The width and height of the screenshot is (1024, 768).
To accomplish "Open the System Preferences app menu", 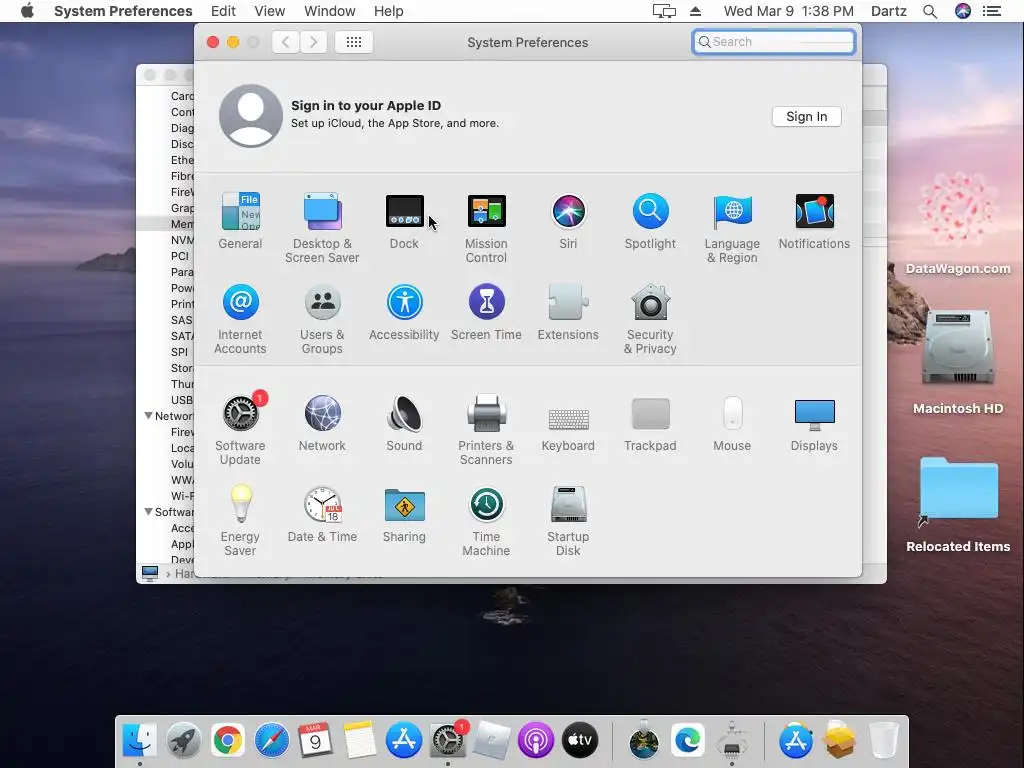I will 123,11.
